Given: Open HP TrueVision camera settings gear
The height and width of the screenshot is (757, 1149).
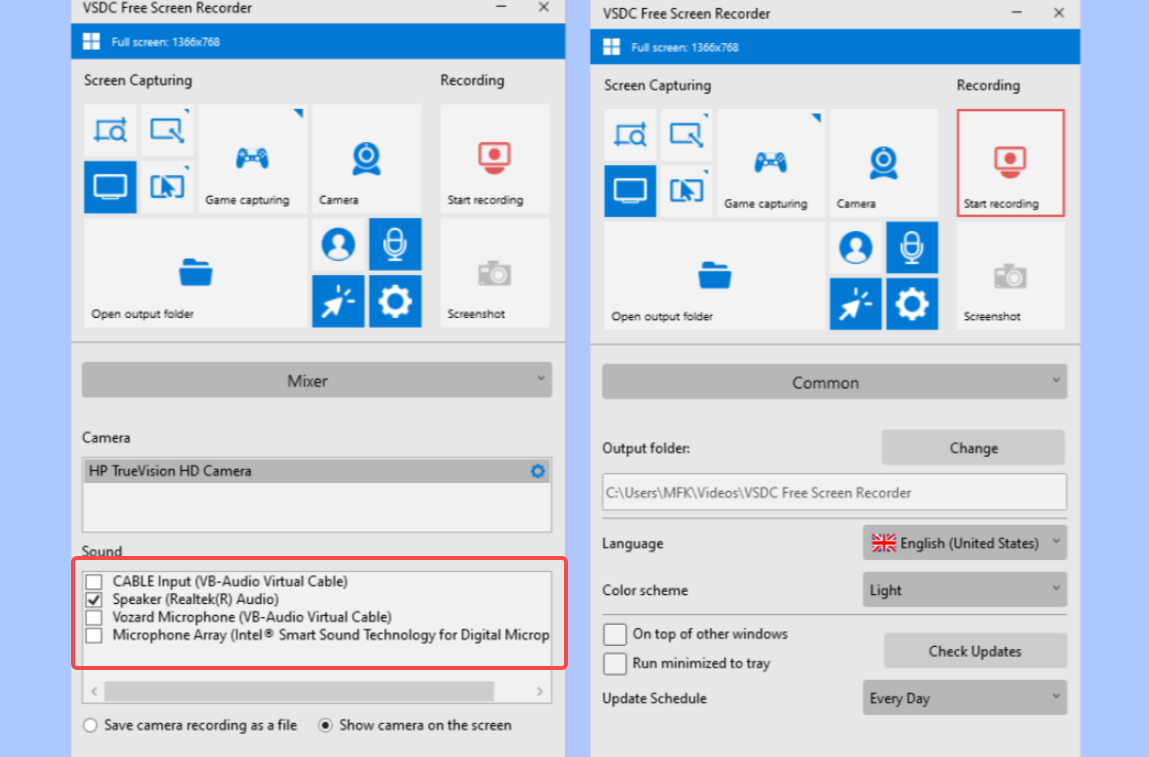Looking at the screenshot, I should pyautogui.click(x=538, y=470).
